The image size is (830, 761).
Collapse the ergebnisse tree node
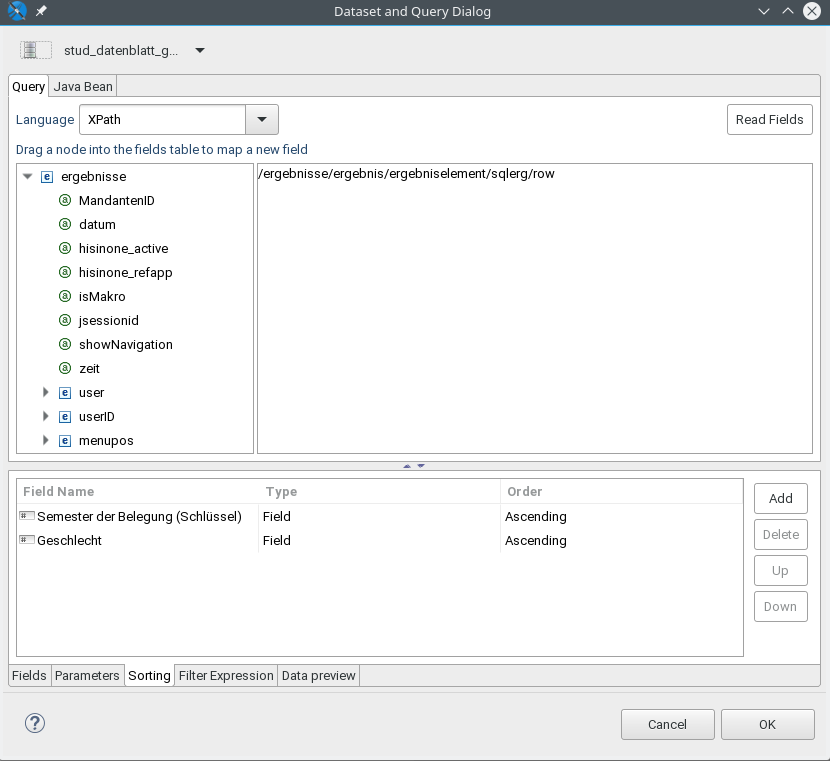[x=28, y=176]
